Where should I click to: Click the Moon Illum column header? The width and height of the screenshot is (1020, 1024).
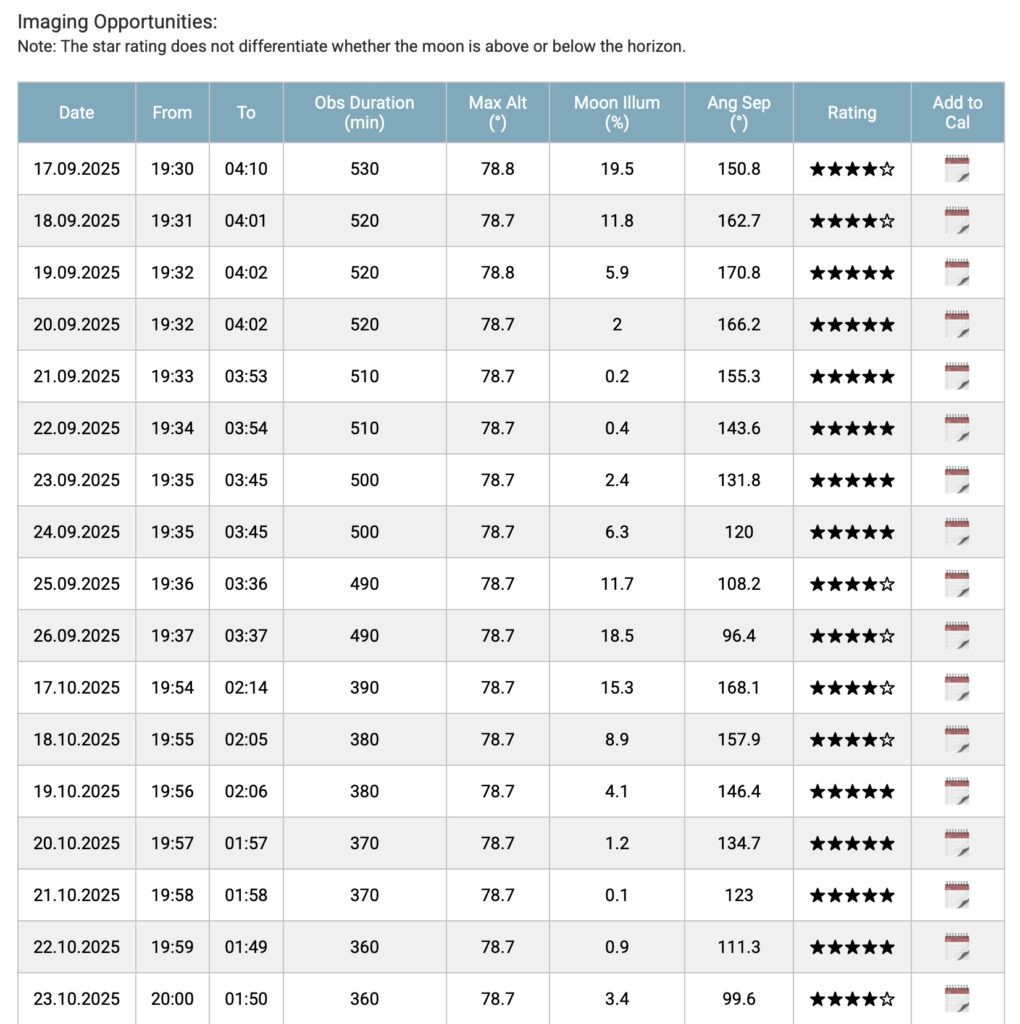tap(617, 113)
